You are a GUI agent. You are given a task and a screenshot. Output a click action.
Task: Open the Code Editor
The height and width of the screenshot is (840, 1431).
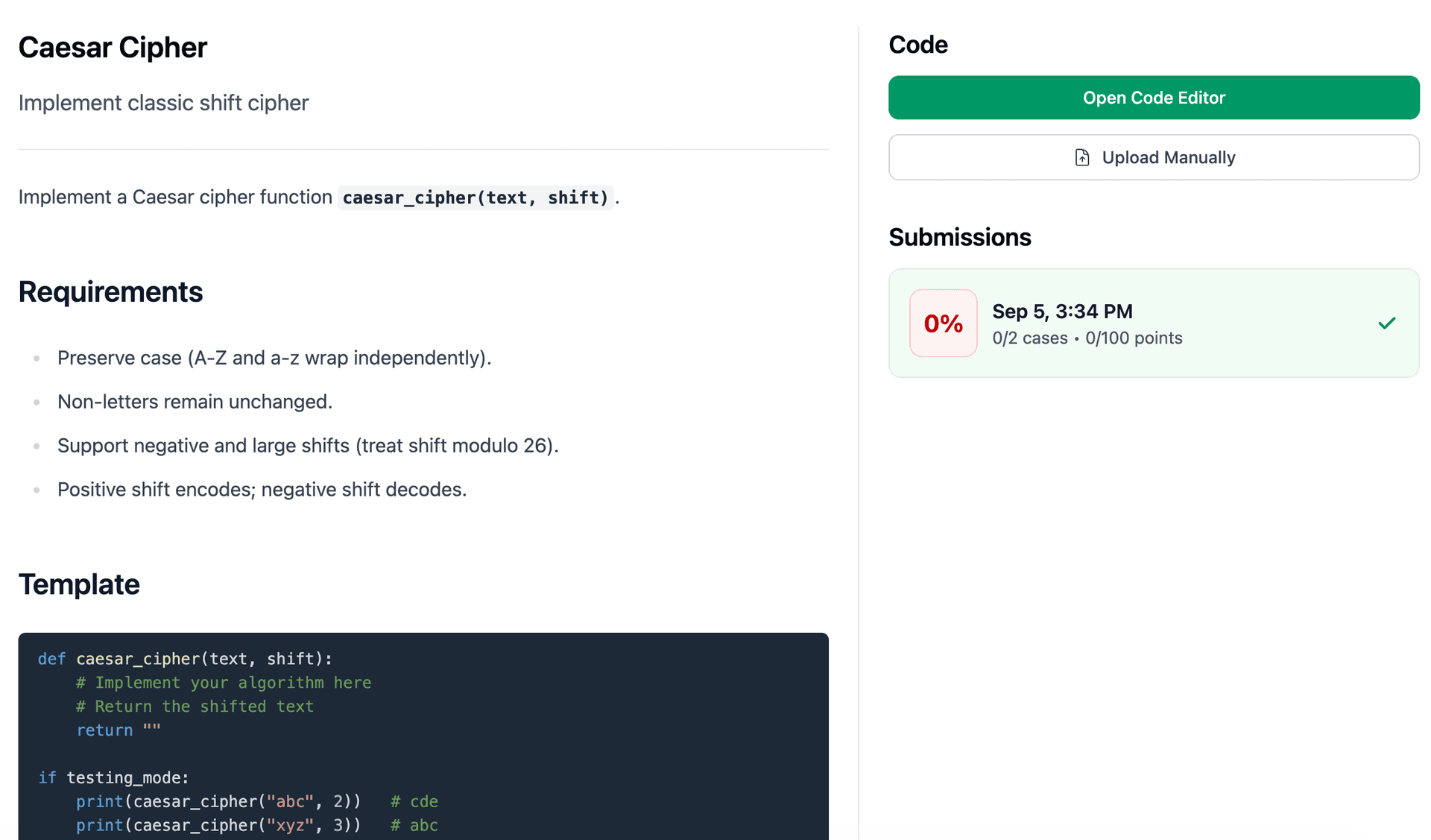pos(1153,98)
